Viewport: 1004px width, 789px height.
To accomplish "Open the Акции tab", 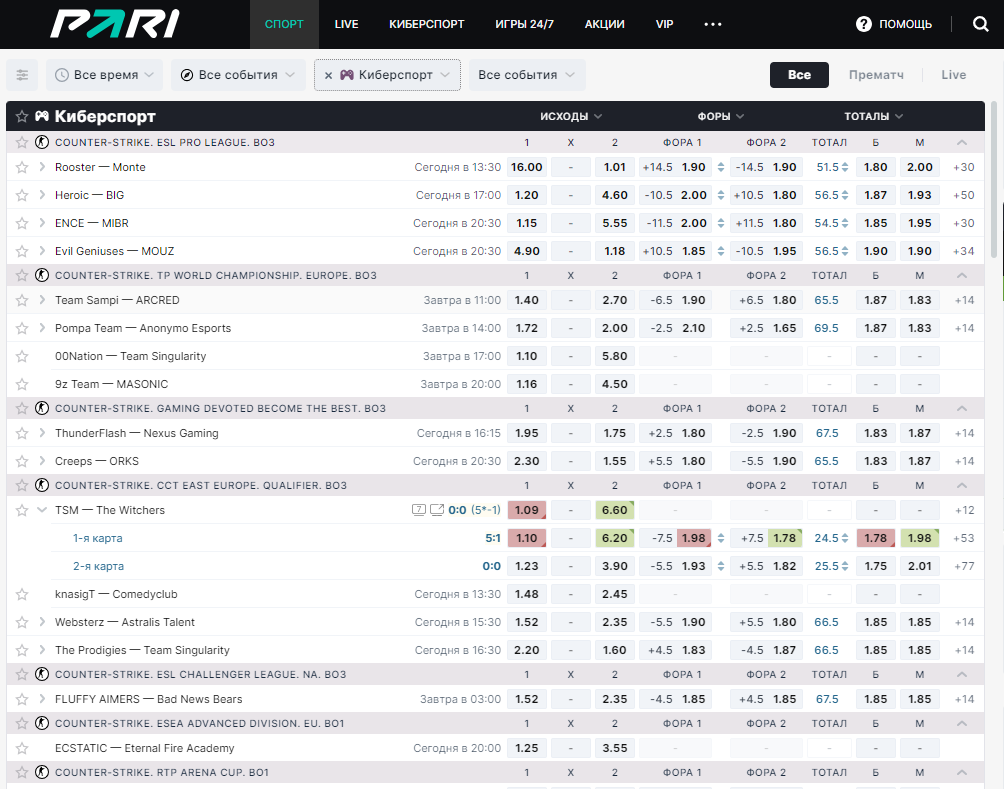I will (x=604, y=24).
